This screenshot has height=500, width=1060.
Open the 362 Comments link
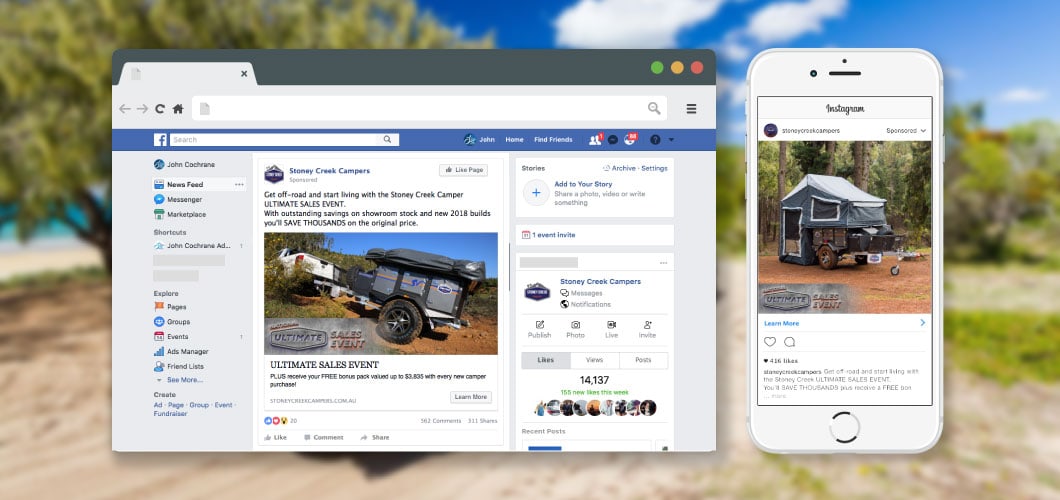click(x=441, y=420)
